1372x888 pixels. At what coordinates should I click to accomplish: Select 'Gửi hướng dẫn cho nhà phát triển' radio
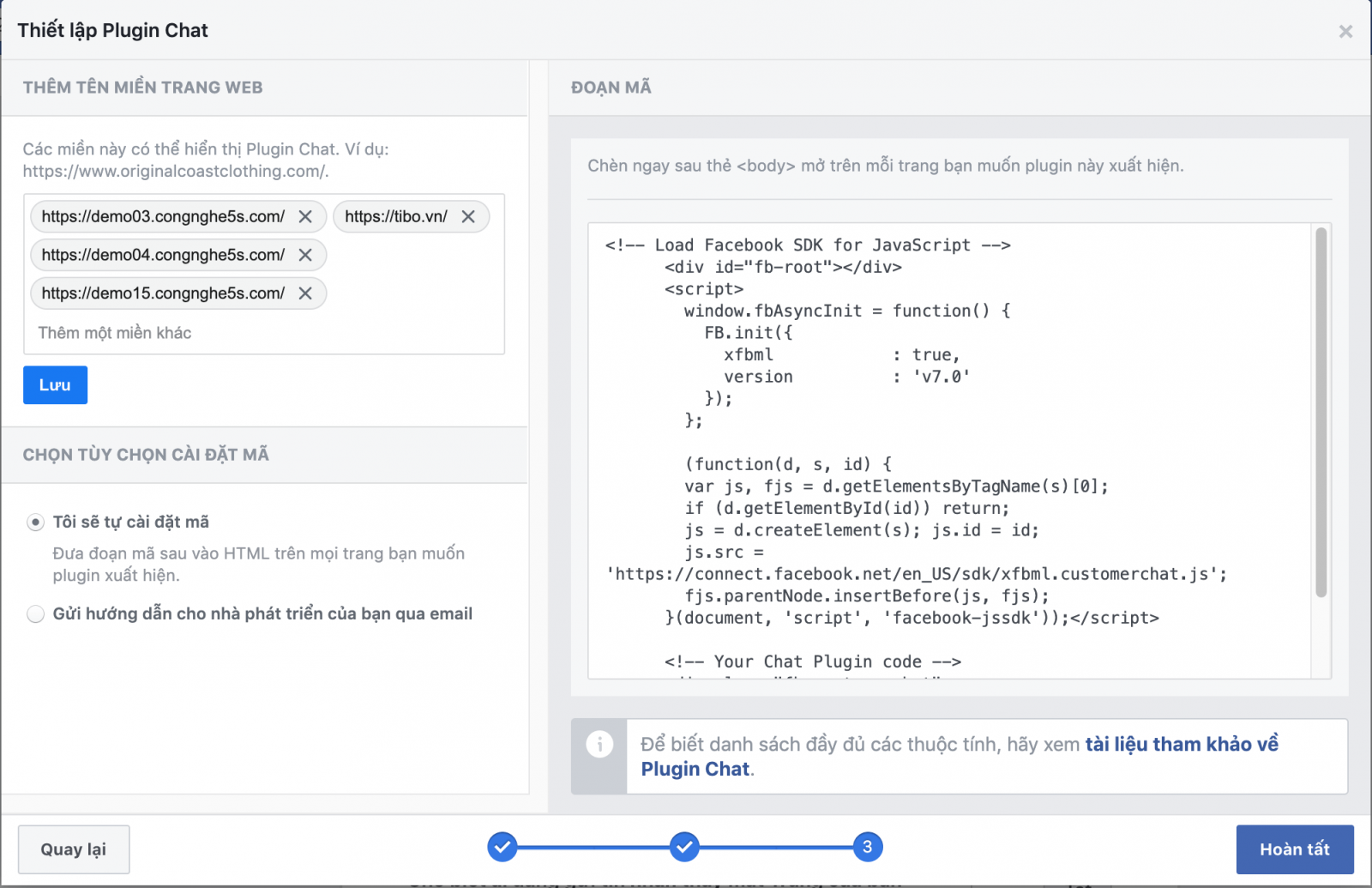click(35, 614)
